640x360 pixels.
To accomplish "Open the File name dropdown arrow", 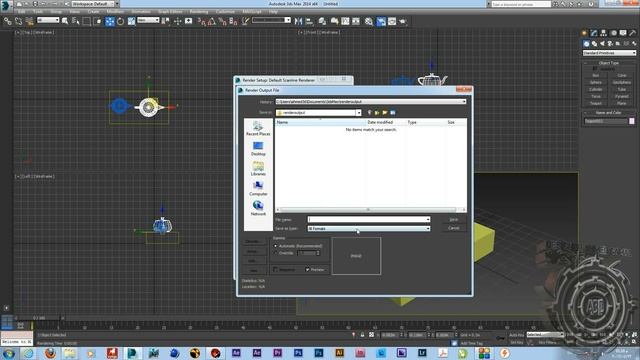I will [428, 220].
